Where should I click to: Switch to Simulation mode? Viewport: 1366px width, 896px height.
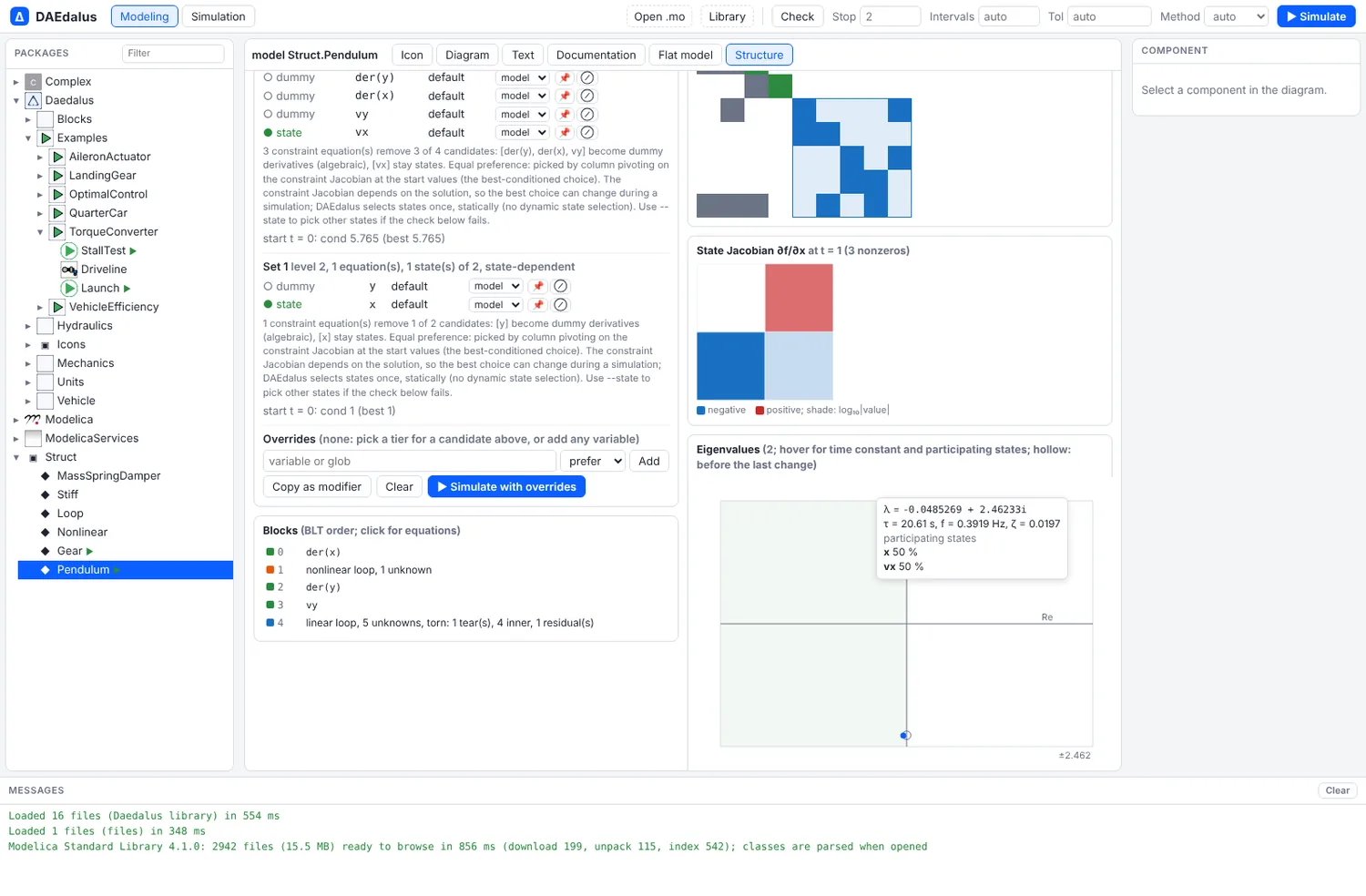click(219, 16)
